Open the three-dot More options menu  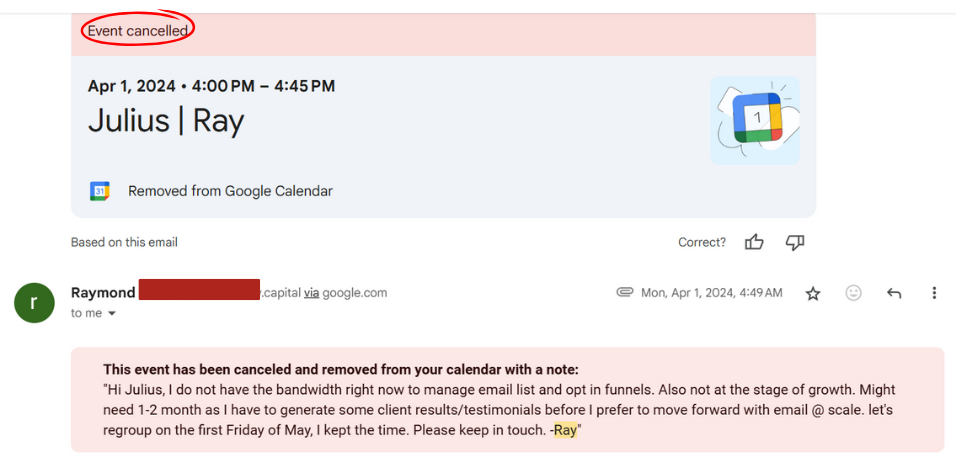pyautogui.click(x=934, y=293)
